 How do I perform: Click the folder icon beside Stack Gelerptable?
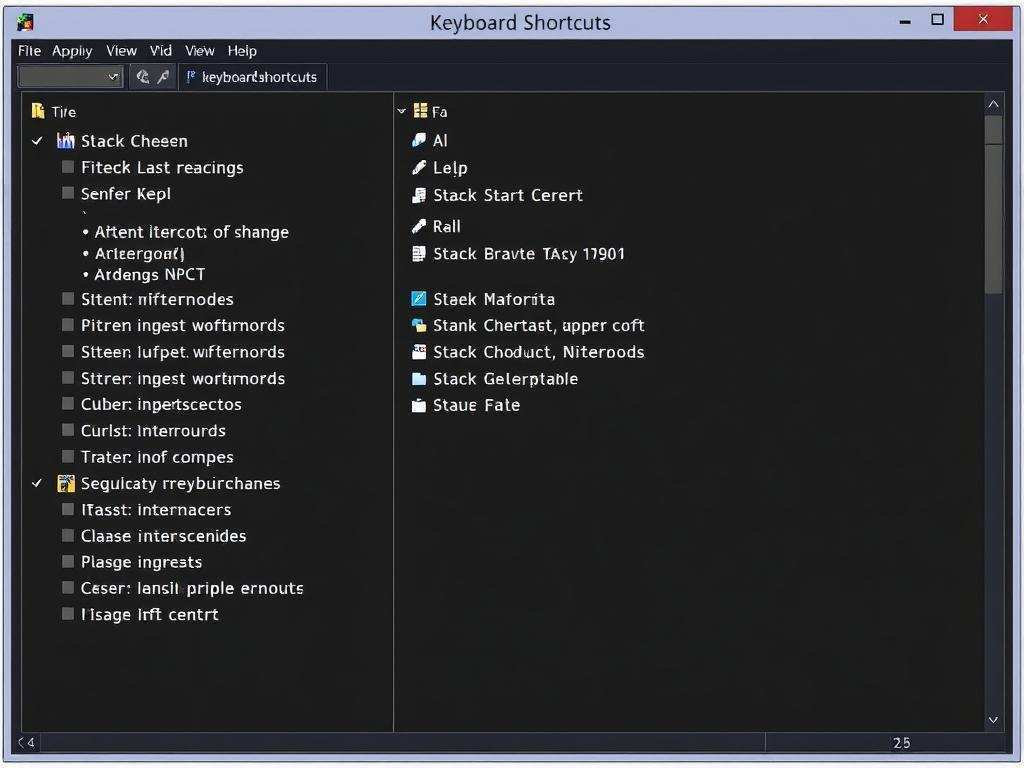(419, 379)
